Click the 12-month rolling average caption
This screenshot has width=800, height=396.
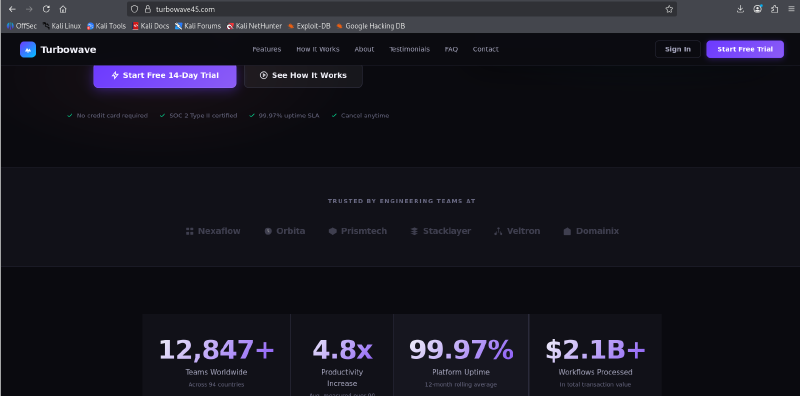(x=461, y=385)
